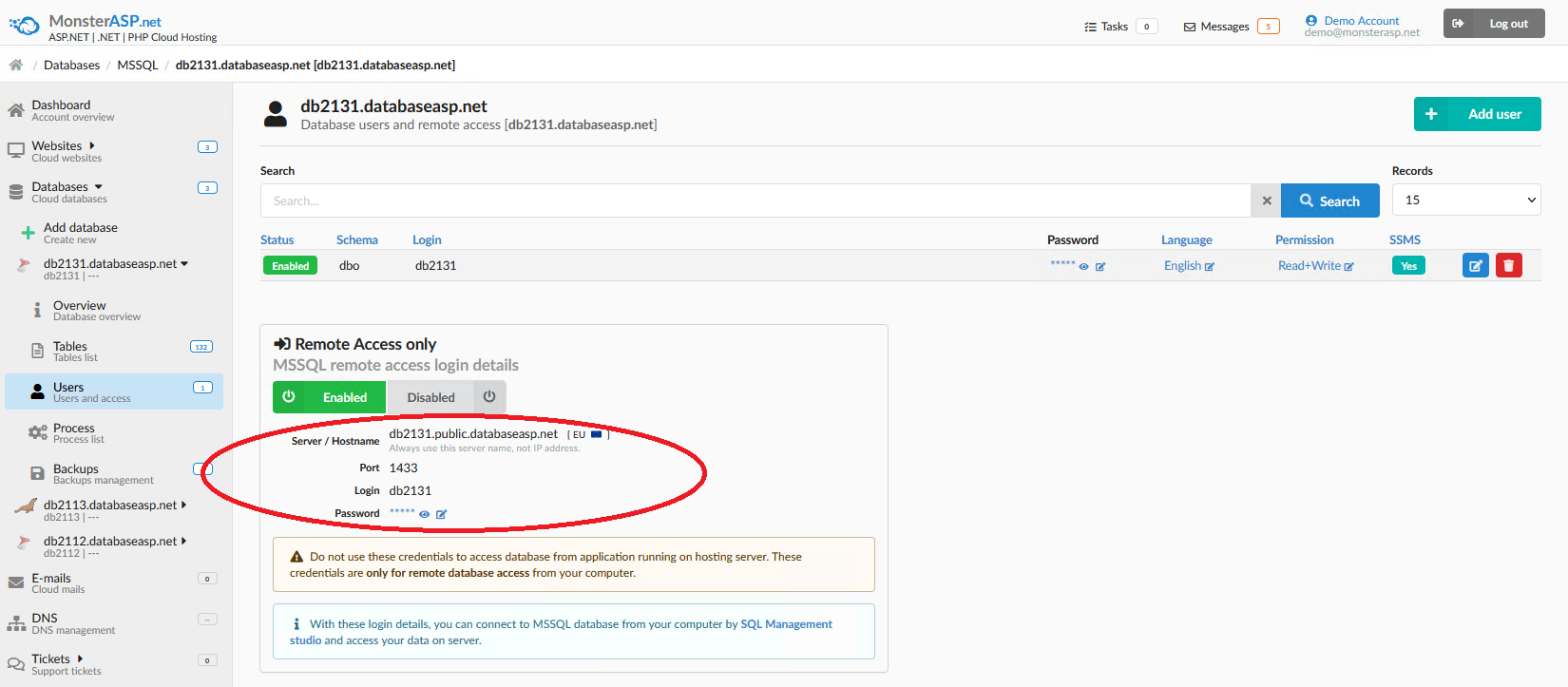Select port value 1433

[x=403, y=468]
